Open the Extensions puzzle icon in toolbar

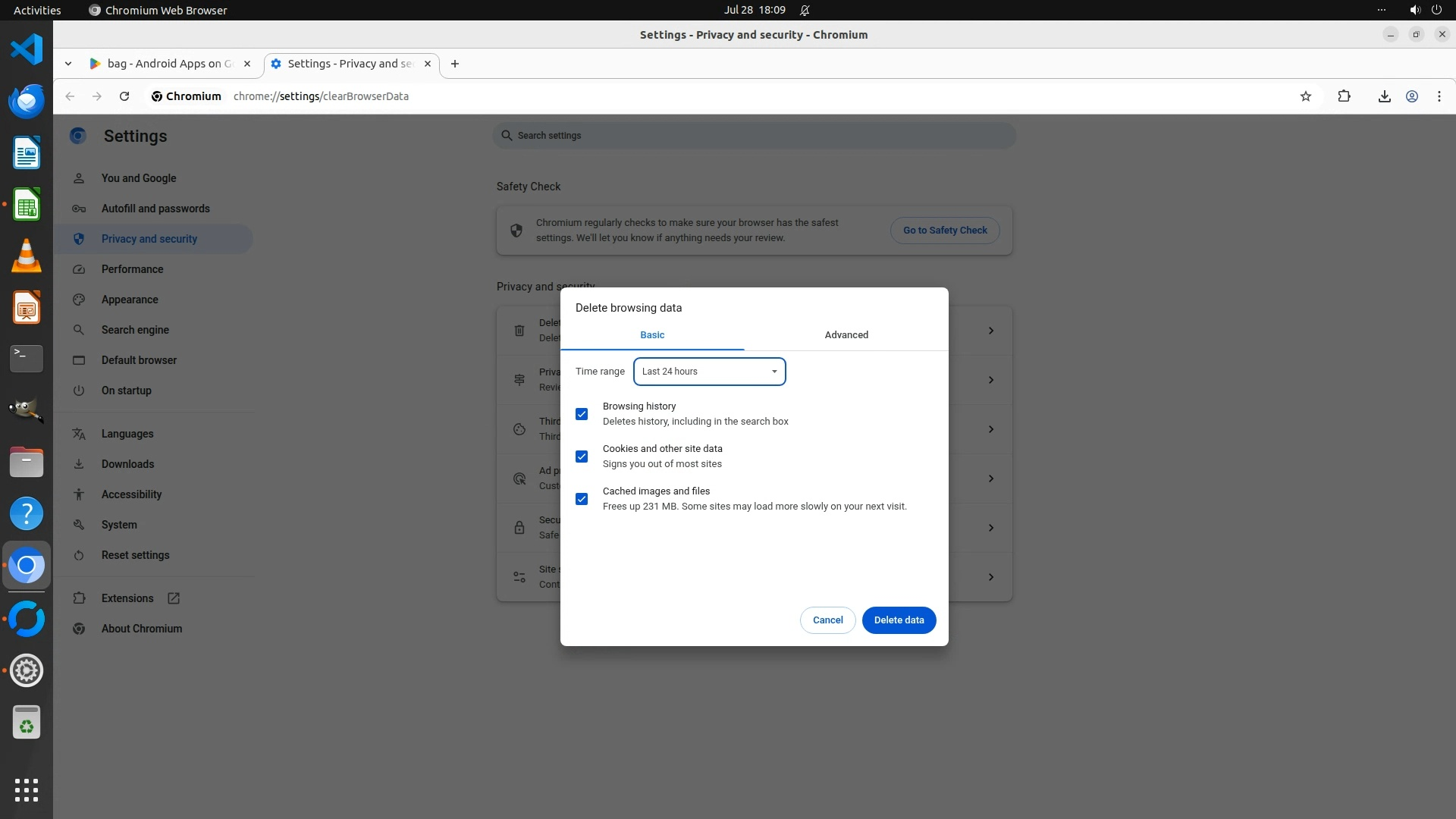1344,96
